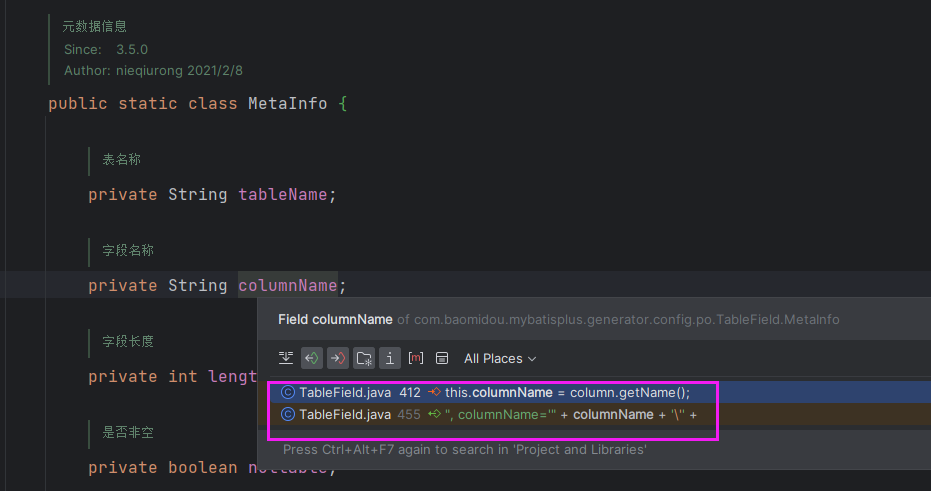Viewport: 931px width, 491px height.
Task: Toggle the group by directory filter
Action: tap(364, 358)
